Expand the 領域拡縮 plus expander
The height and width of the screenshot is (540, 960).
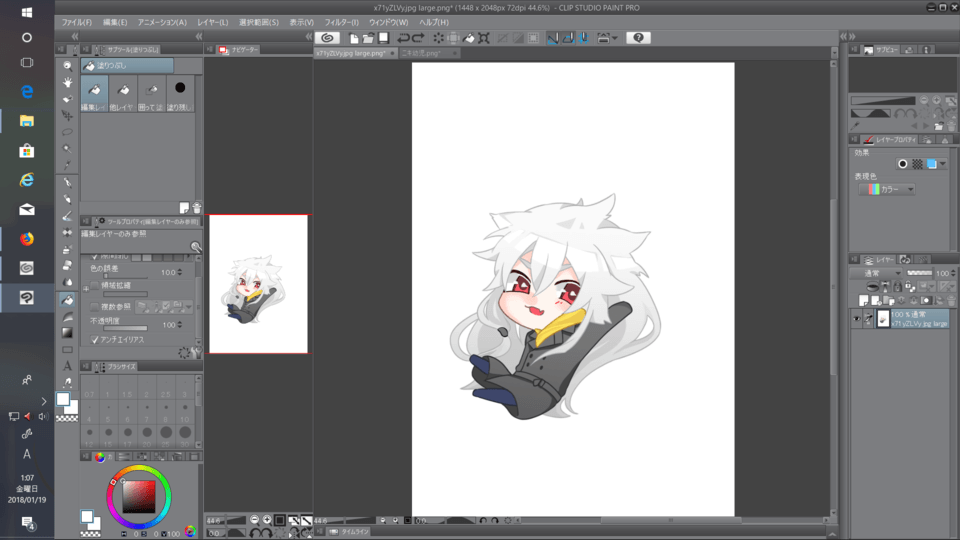87,287
